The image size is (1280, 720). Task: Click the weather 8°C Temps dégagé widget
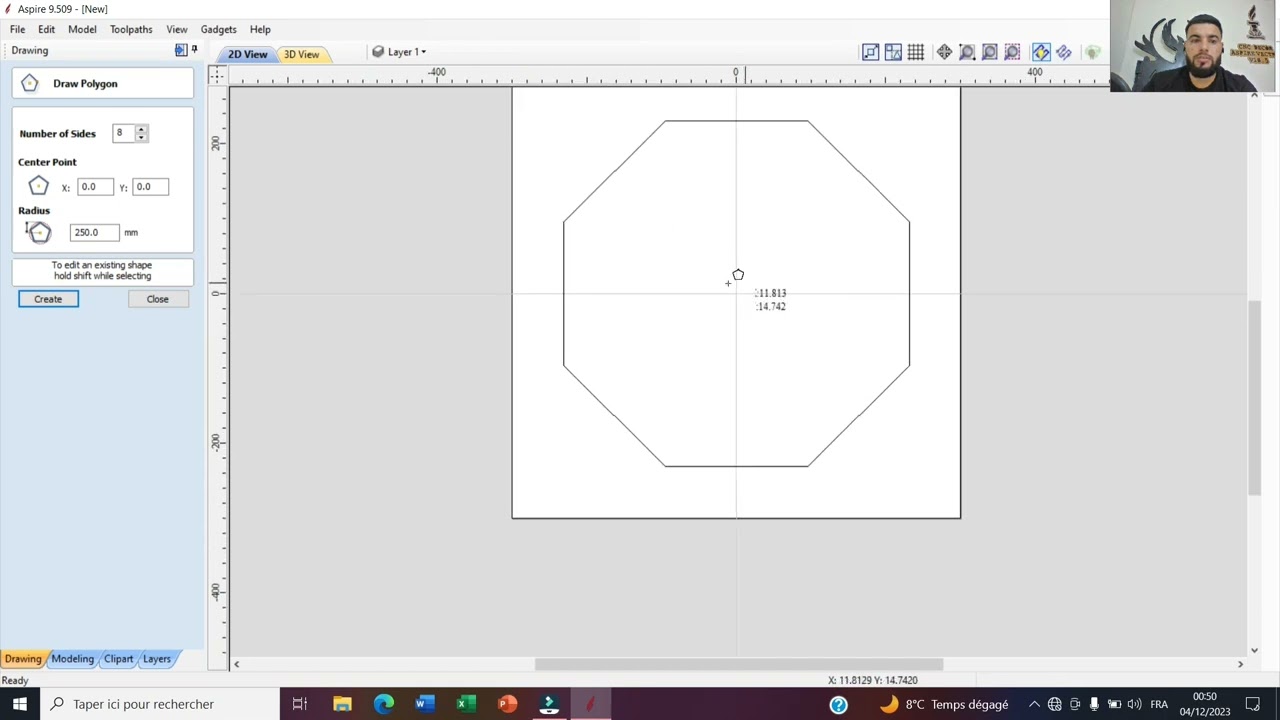944,704
